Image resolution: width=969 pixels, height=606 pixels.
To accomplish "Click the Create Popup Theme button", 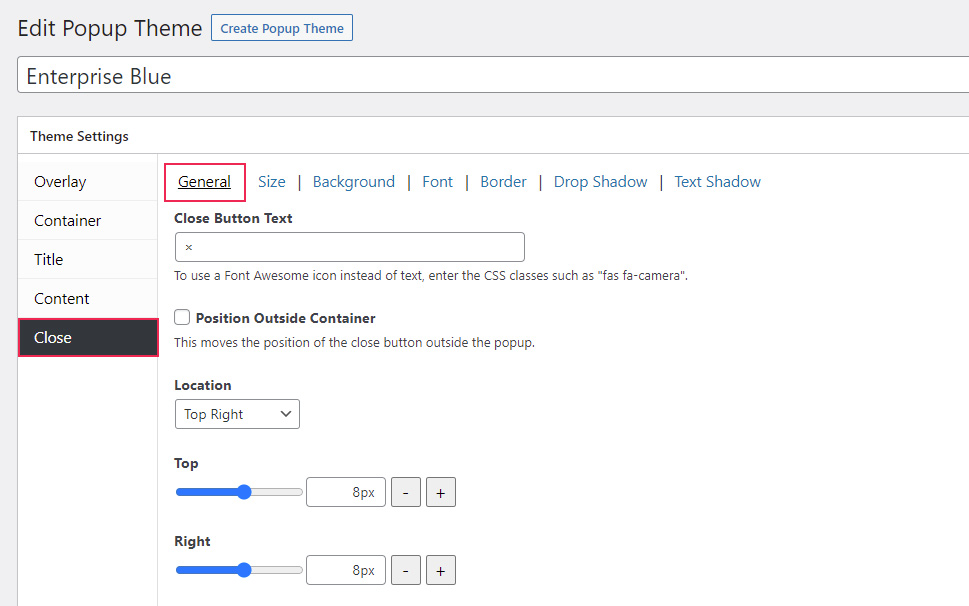I will click(281, 27).
